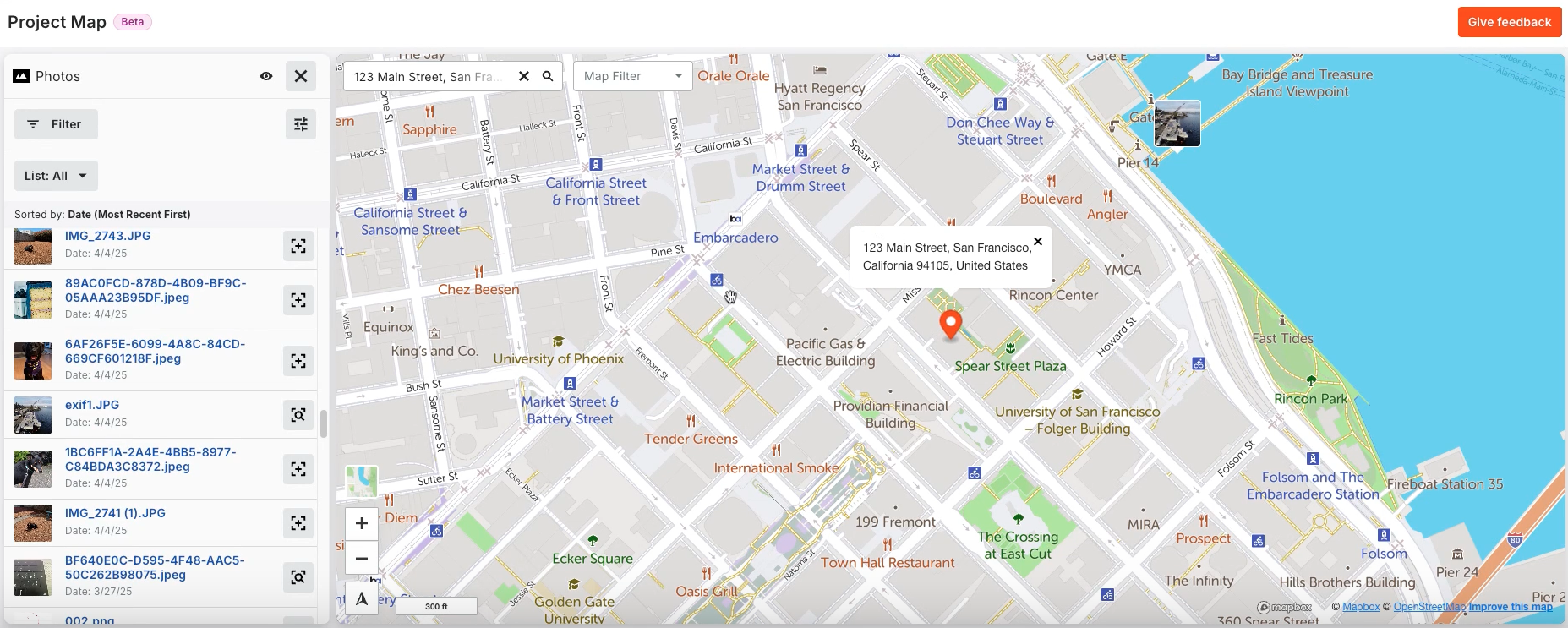The height and width of the screenshot is (628, 1568).
Task: Click the search magnifier icon
Action: click(x=548, y=76)
